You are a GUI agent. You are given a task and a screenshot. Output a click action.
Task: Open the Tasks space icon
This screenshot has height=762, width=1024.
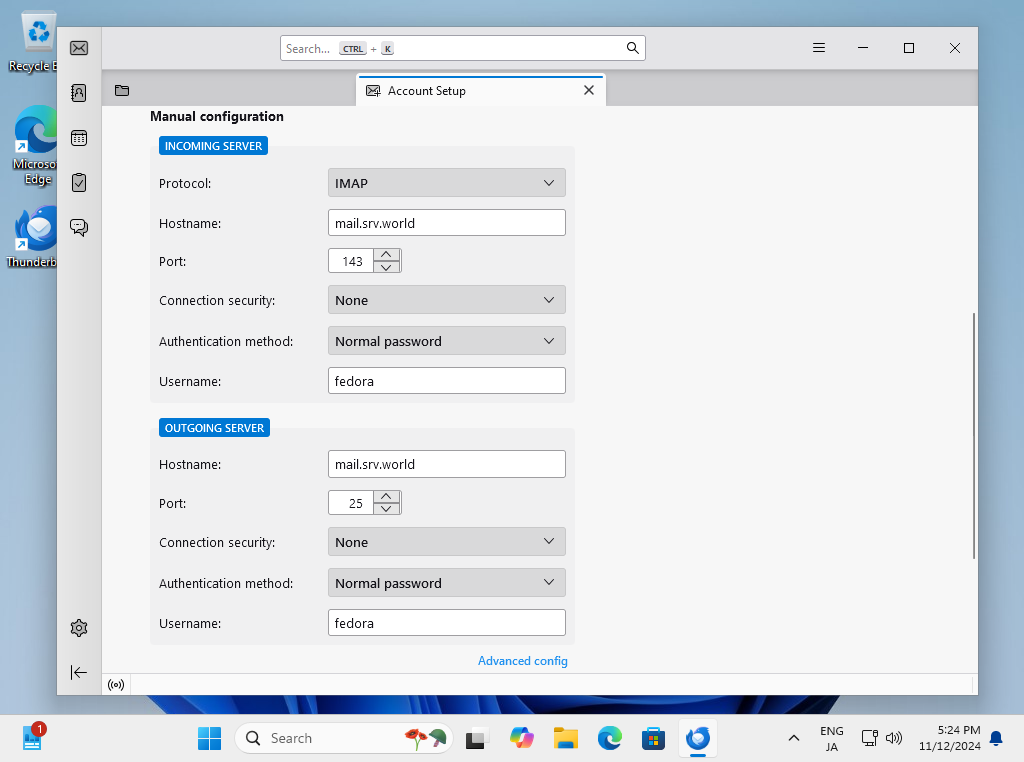click(x=79, y=183)
